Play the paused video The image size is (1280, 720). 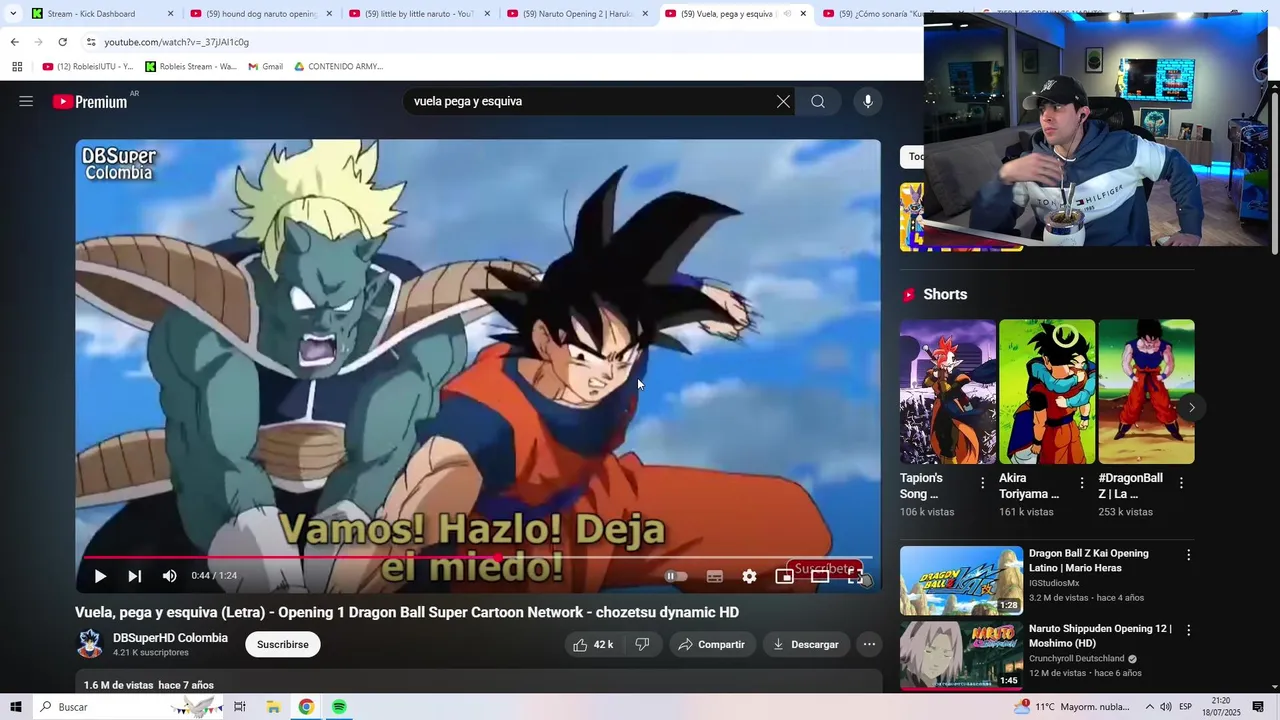(x=100, y=576)
